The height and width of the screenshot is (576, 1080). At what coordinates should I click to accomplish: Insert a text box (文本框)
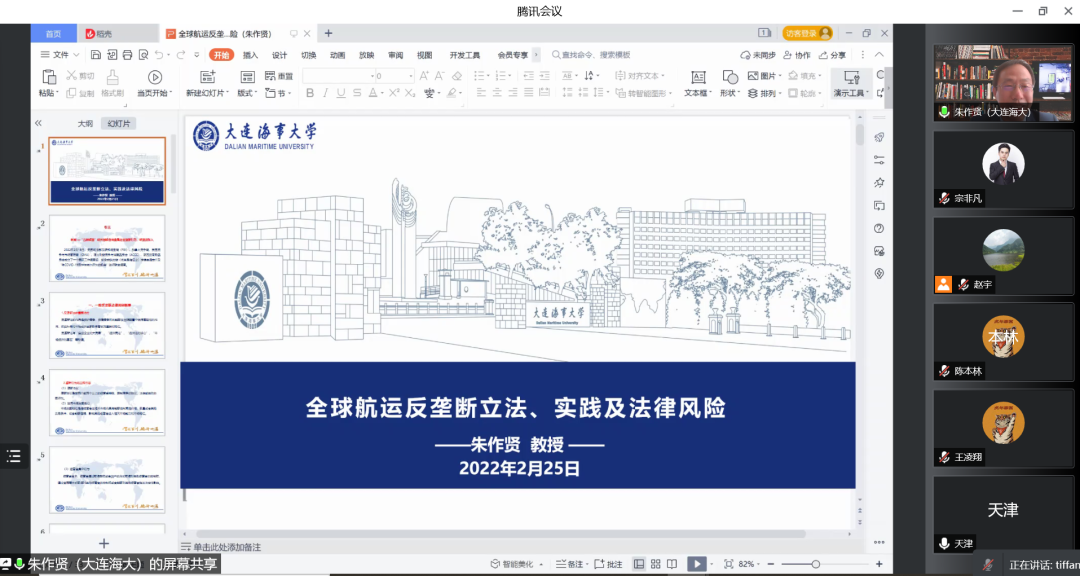click(698, 77)
